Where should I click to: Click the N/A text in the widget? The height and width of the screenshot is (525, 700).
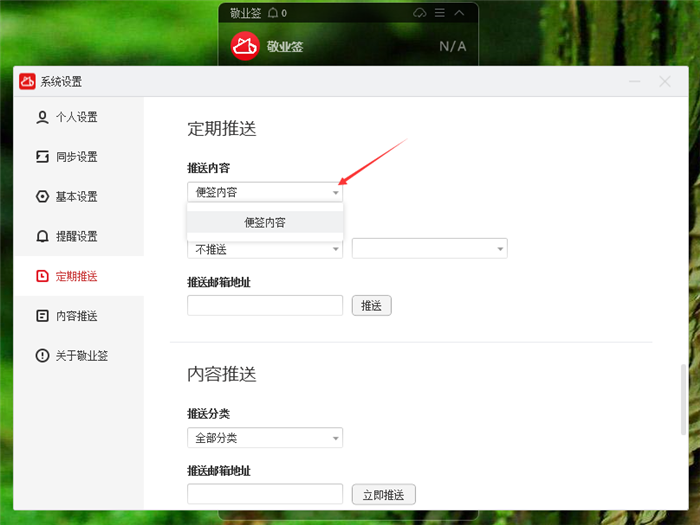pyautogui.click(x=453, y=46)
